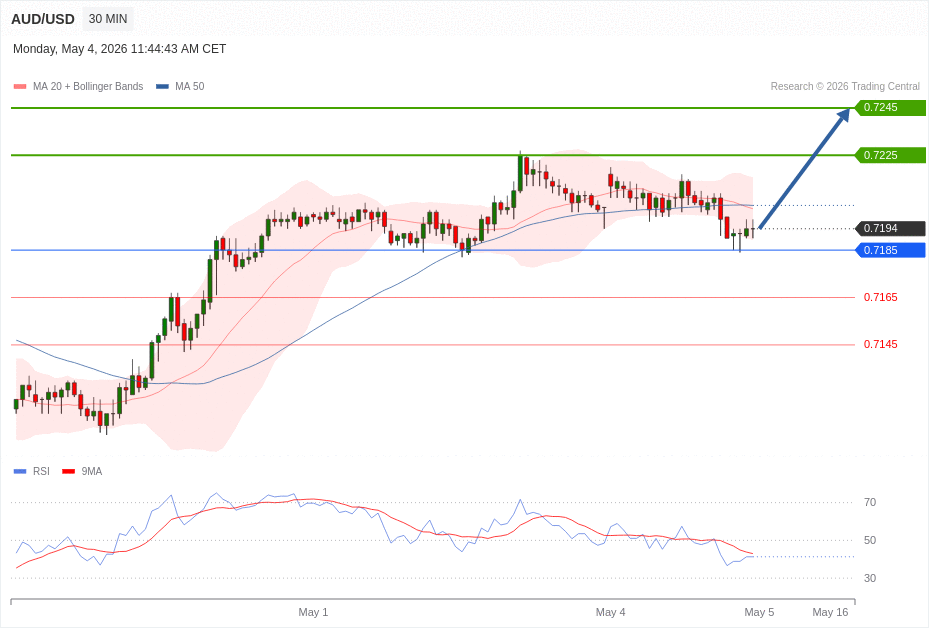Click the RSI 30 level label
Image resolution: width=929 pixels, height=629 pixels.
click(870, 578)
